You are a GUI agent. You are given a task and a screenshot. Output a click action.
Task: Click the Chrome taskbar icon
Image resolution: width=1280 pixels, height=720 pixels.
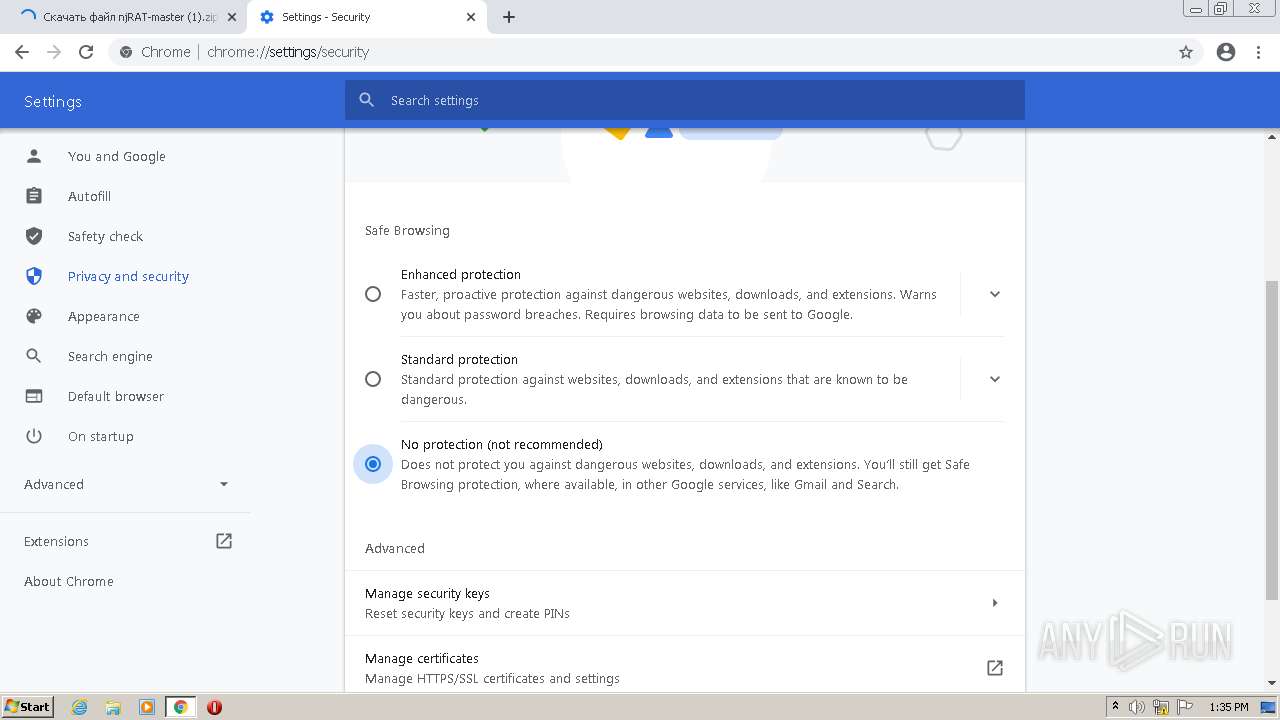pyautogui.click(x=181, y=707)
